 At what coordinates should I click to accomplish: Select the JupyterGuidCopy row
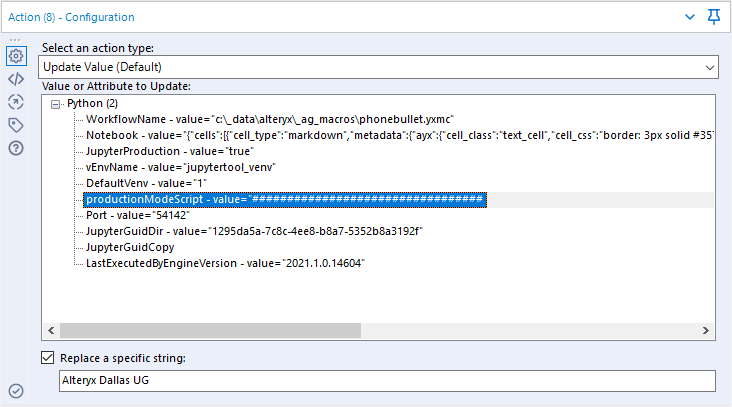(130, 247)
